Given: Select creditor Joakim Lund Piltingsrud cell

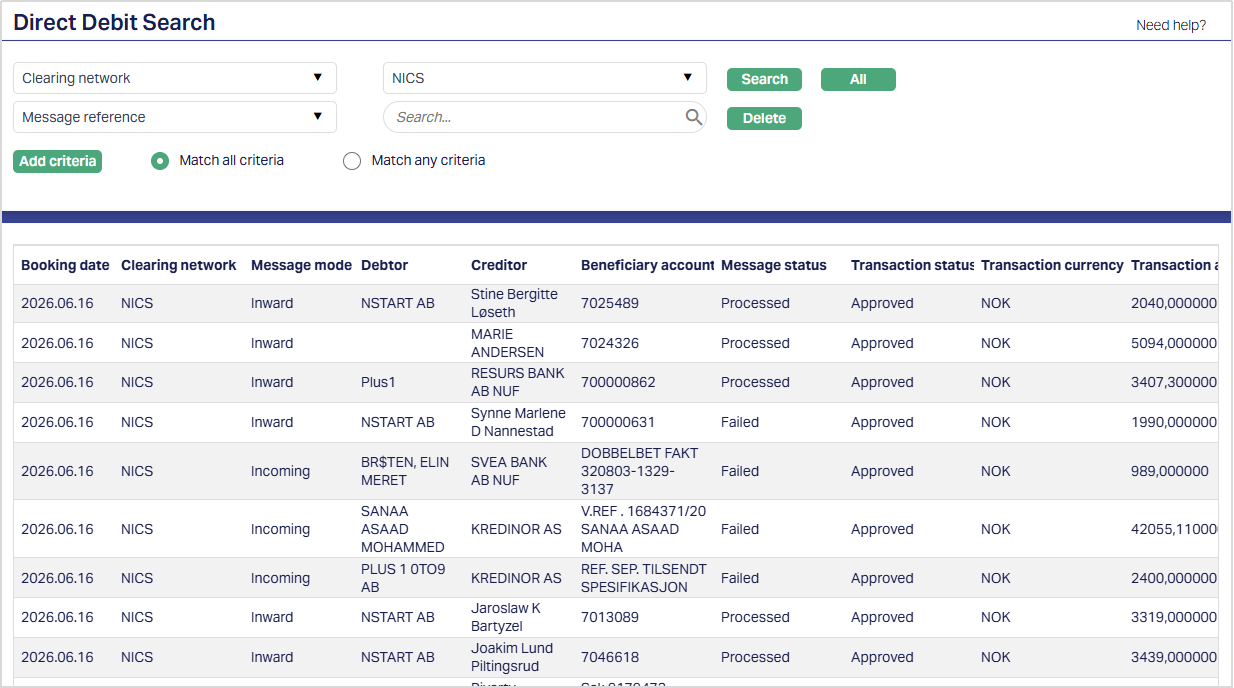Looking at the screenshot, I should [x=512, y=657].
